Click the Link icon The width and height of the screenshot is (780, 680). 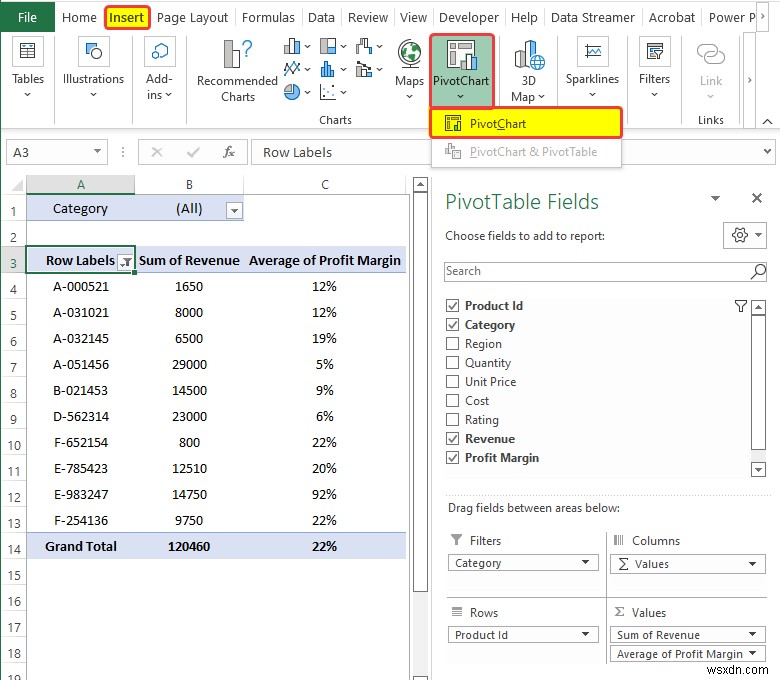[710, 55]
